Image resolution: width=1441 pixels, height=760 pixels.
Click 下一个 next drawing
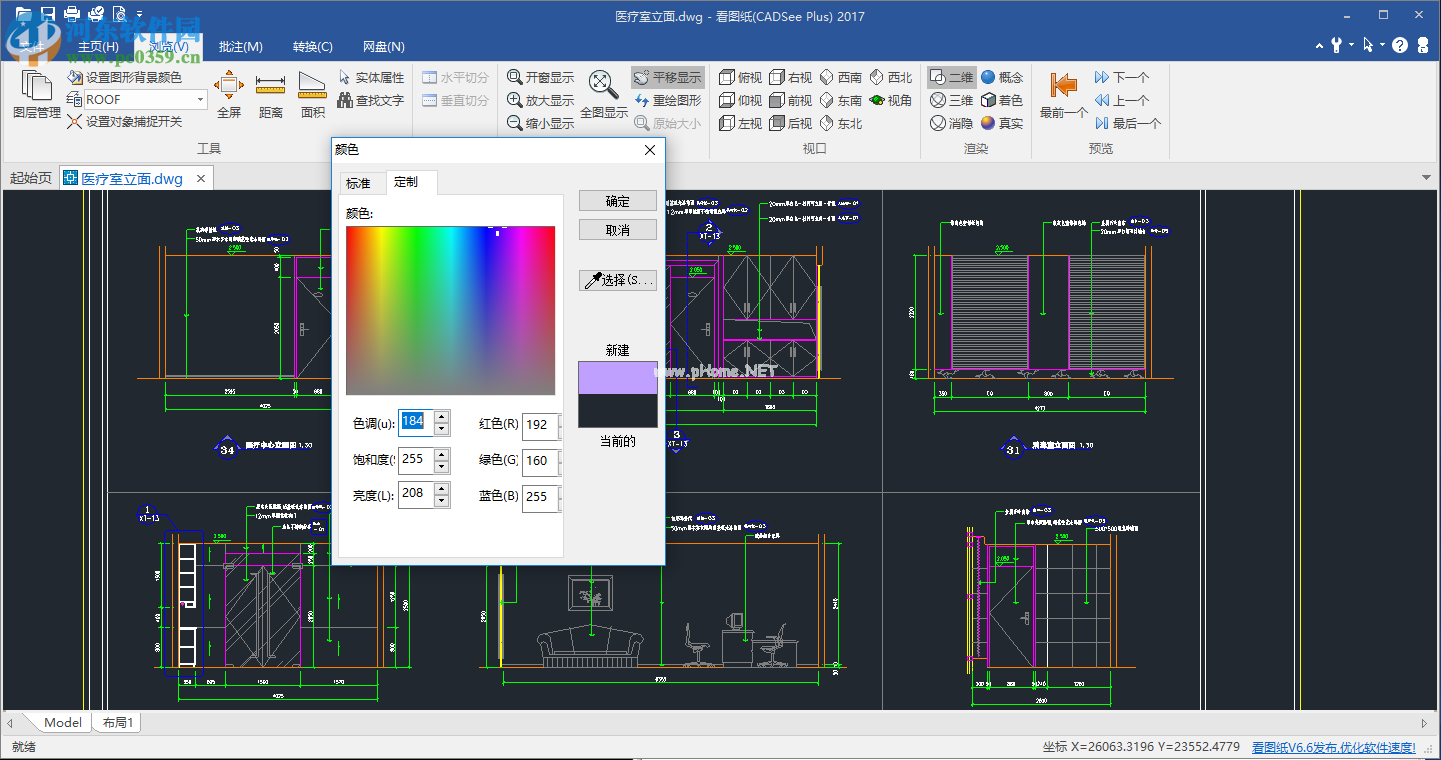point(1122,77)
